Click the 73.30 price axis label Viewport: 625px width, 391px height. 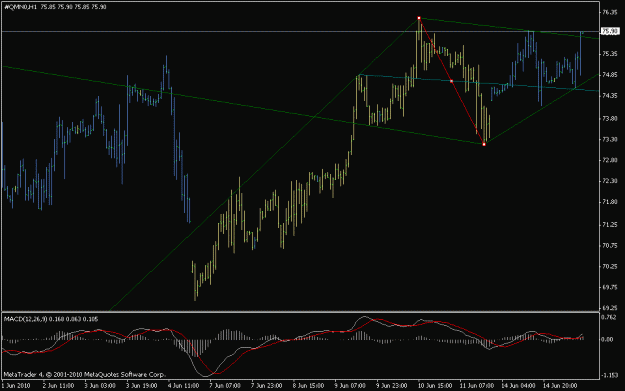pos(610,139)
